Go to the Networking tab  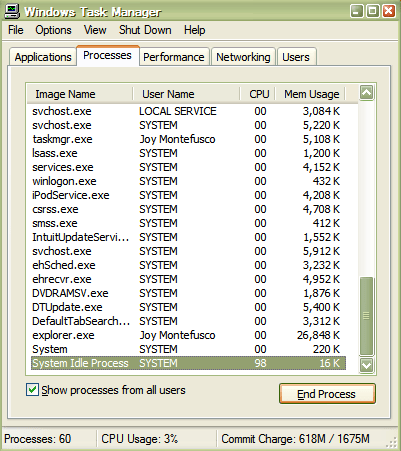point(243,57)
